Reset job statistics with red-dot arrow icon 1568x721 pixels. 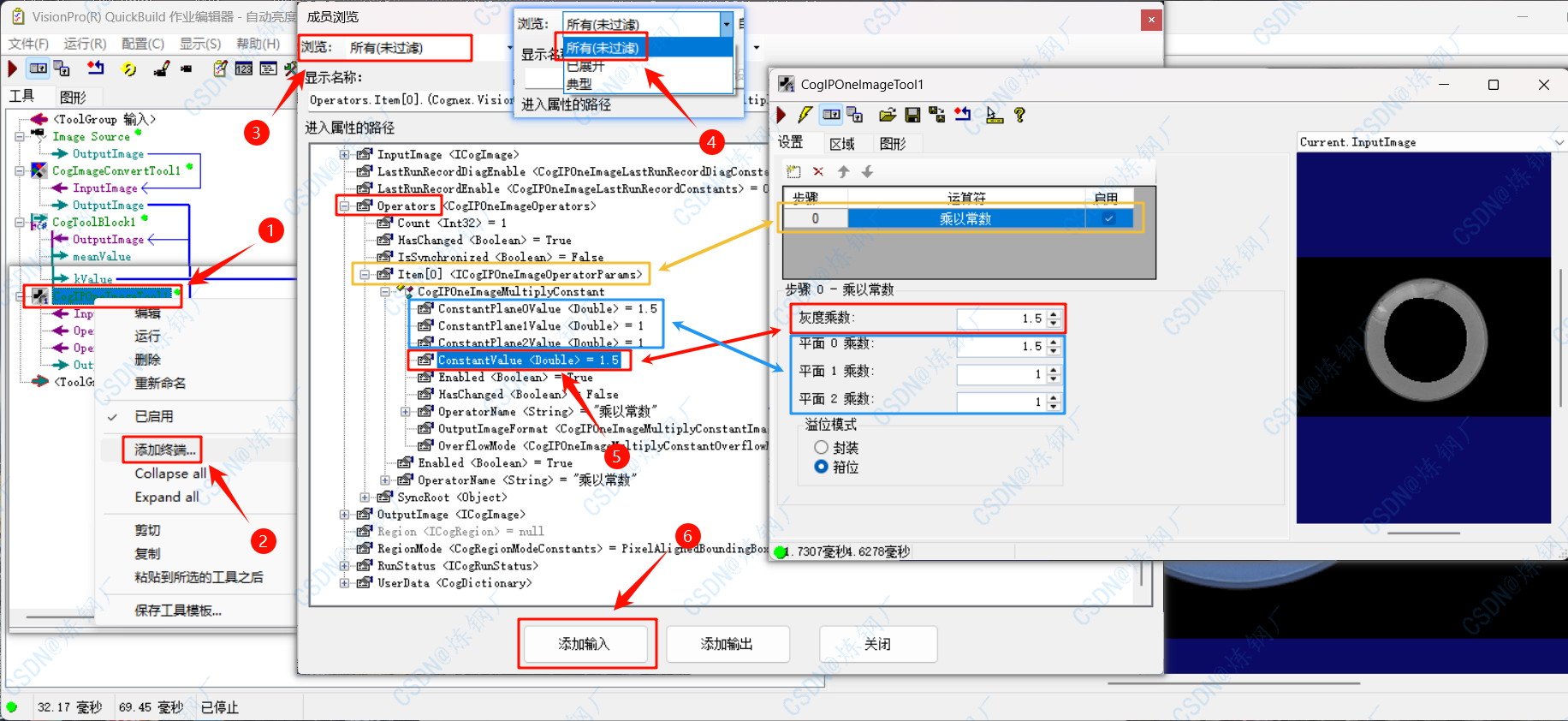pos(96,69)
